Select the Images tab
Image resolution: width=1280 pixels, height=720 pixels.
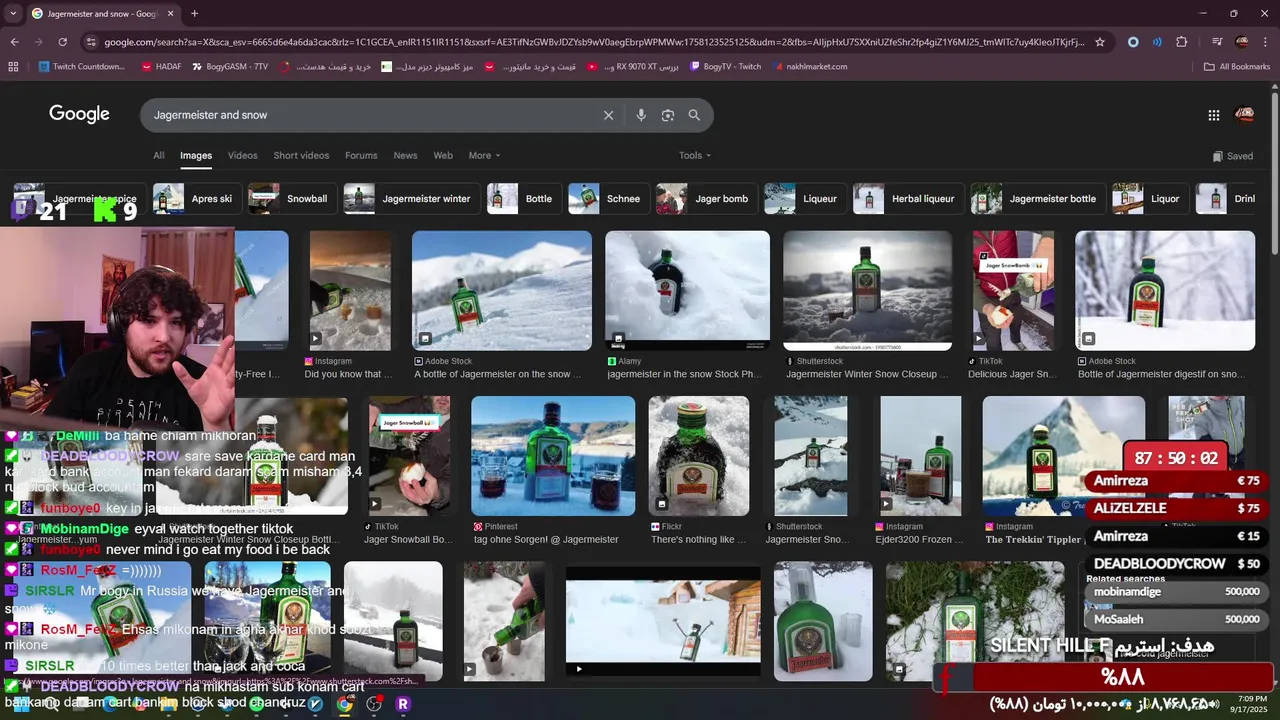point(196,156)
